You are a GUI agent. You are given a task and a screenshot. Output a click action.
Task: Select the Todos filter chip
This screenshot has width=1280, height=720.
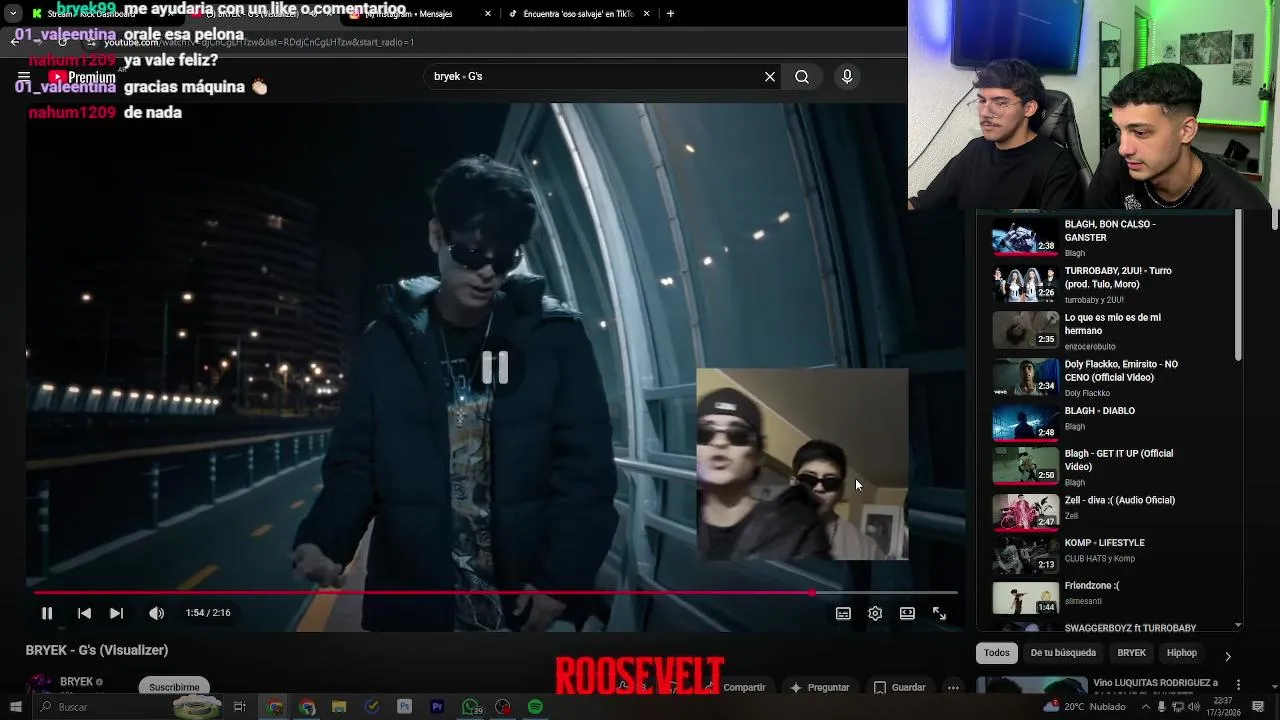pyautogui.click(x=996, y=653)
